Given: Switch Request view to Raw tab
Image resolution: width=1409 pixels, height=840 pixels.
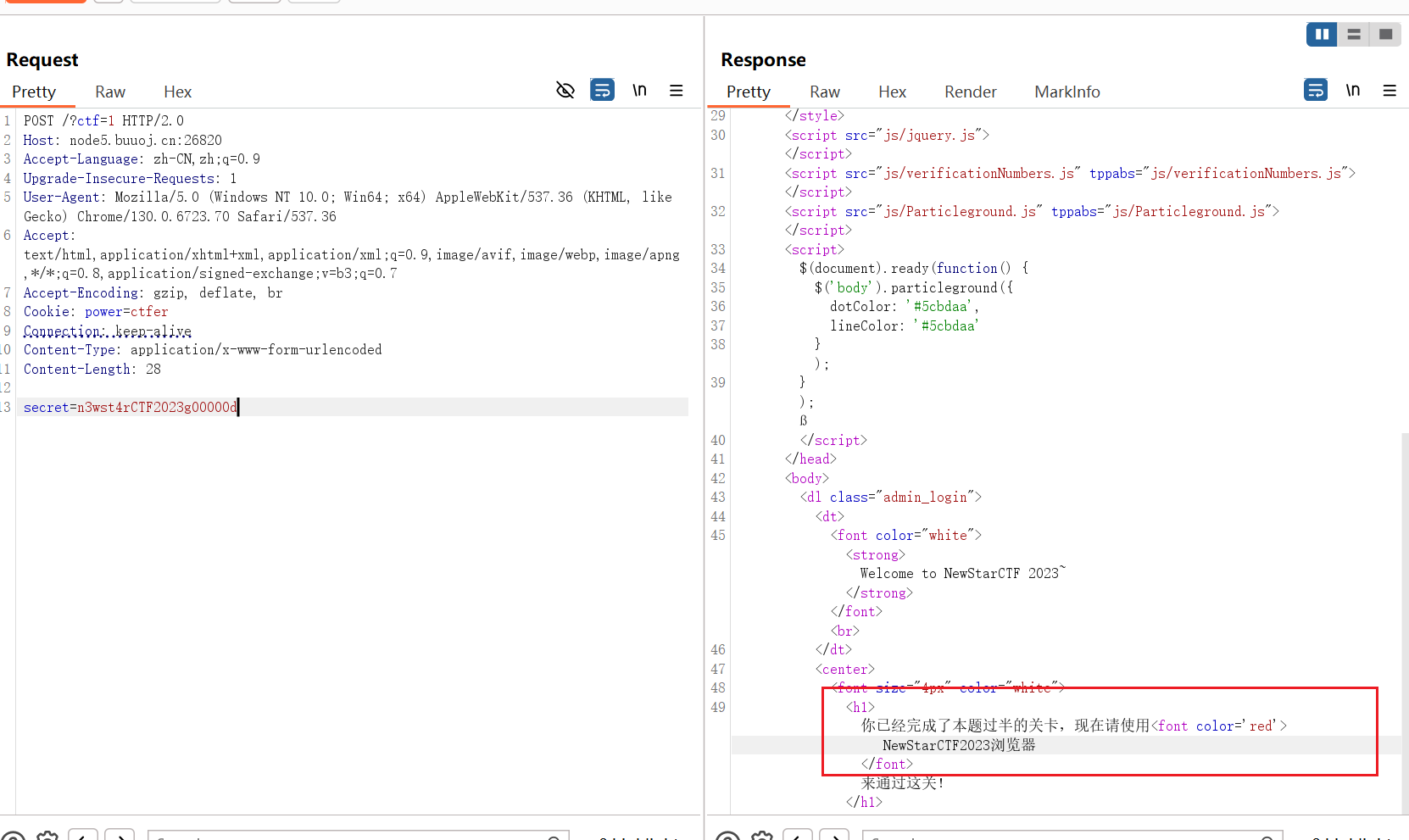Looking at the screenshot, I should 110,92.
